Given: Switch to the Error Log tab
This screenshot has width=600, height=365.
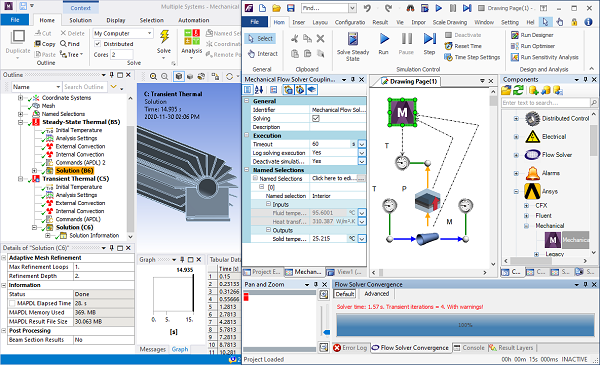Looking at the screenshot, I should pos(350,348).
